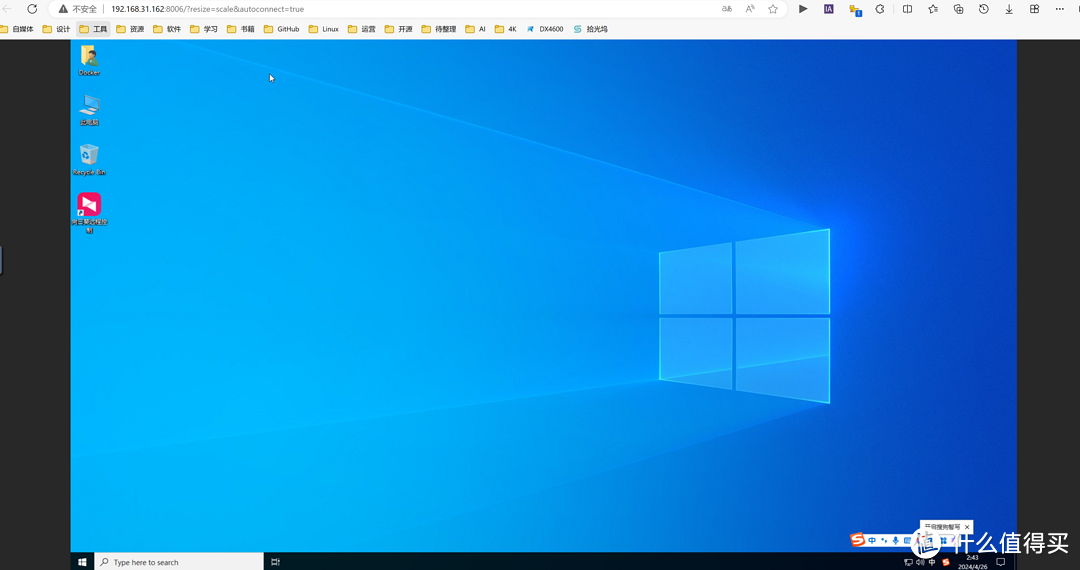Image resolution: width=1080 pixels, height=570 pixels.
Task: Click the 不安全 site security warning
Action: click(x=78, y=9)
